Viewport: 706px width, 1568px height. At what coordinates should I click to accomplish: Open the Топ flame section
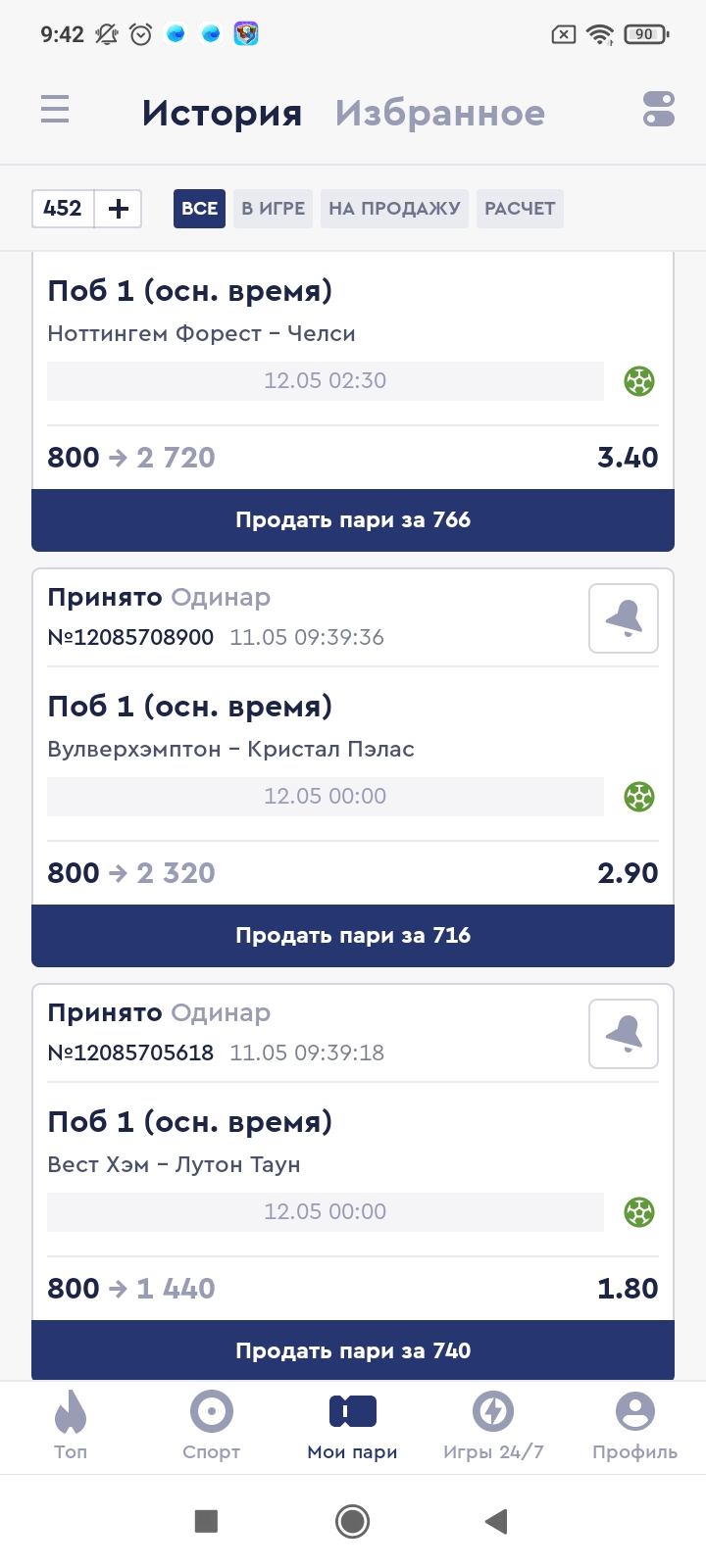tap(71, 1426)
